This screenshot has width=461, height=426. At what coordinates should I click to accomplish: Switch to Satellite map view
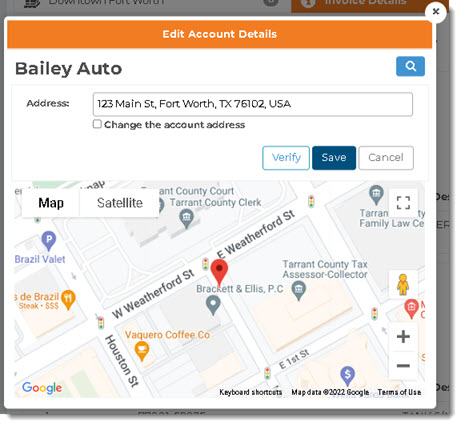point(119,203)
